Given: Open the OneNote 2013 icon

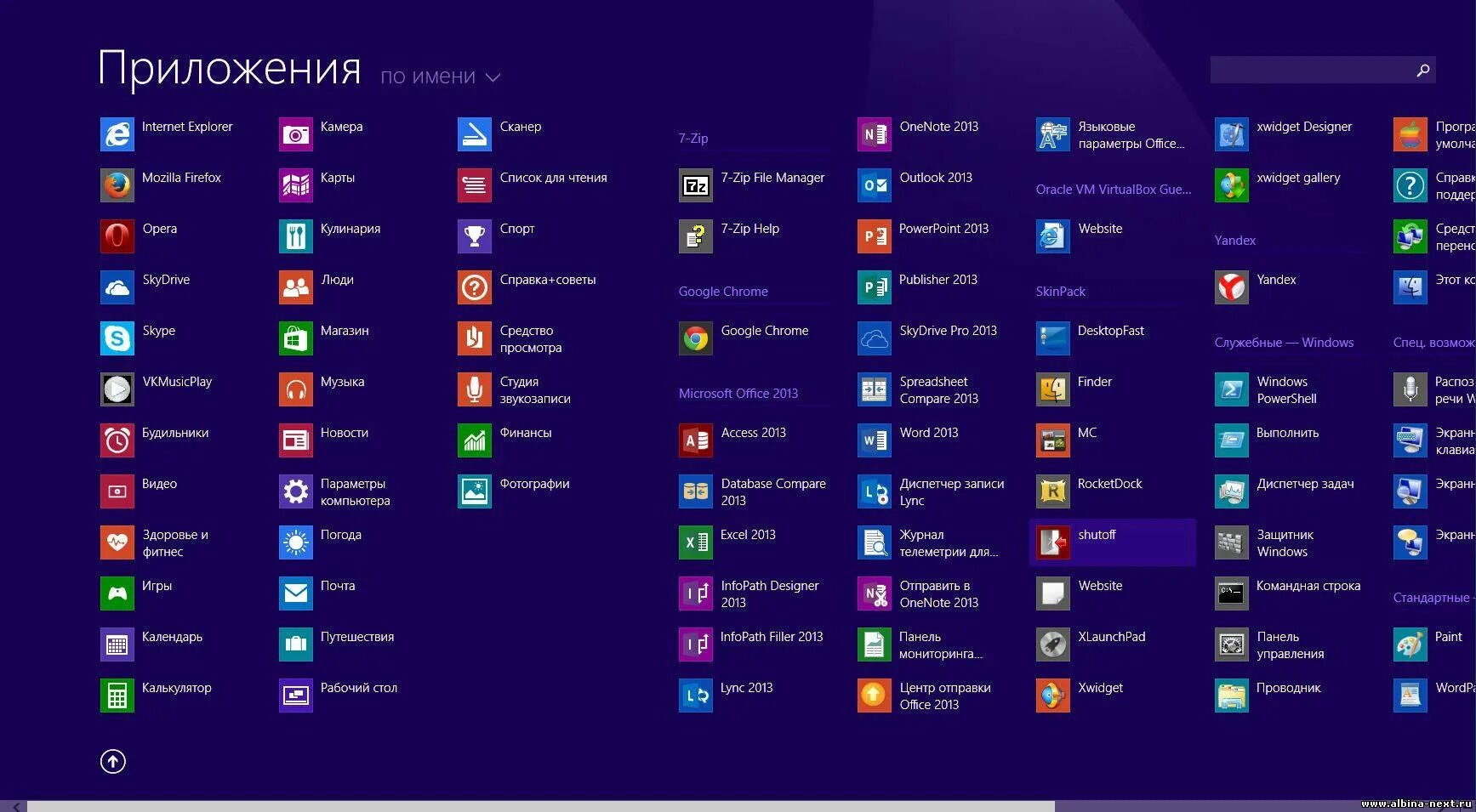Looking at the screenshot, I should click(x=874, y=134).
